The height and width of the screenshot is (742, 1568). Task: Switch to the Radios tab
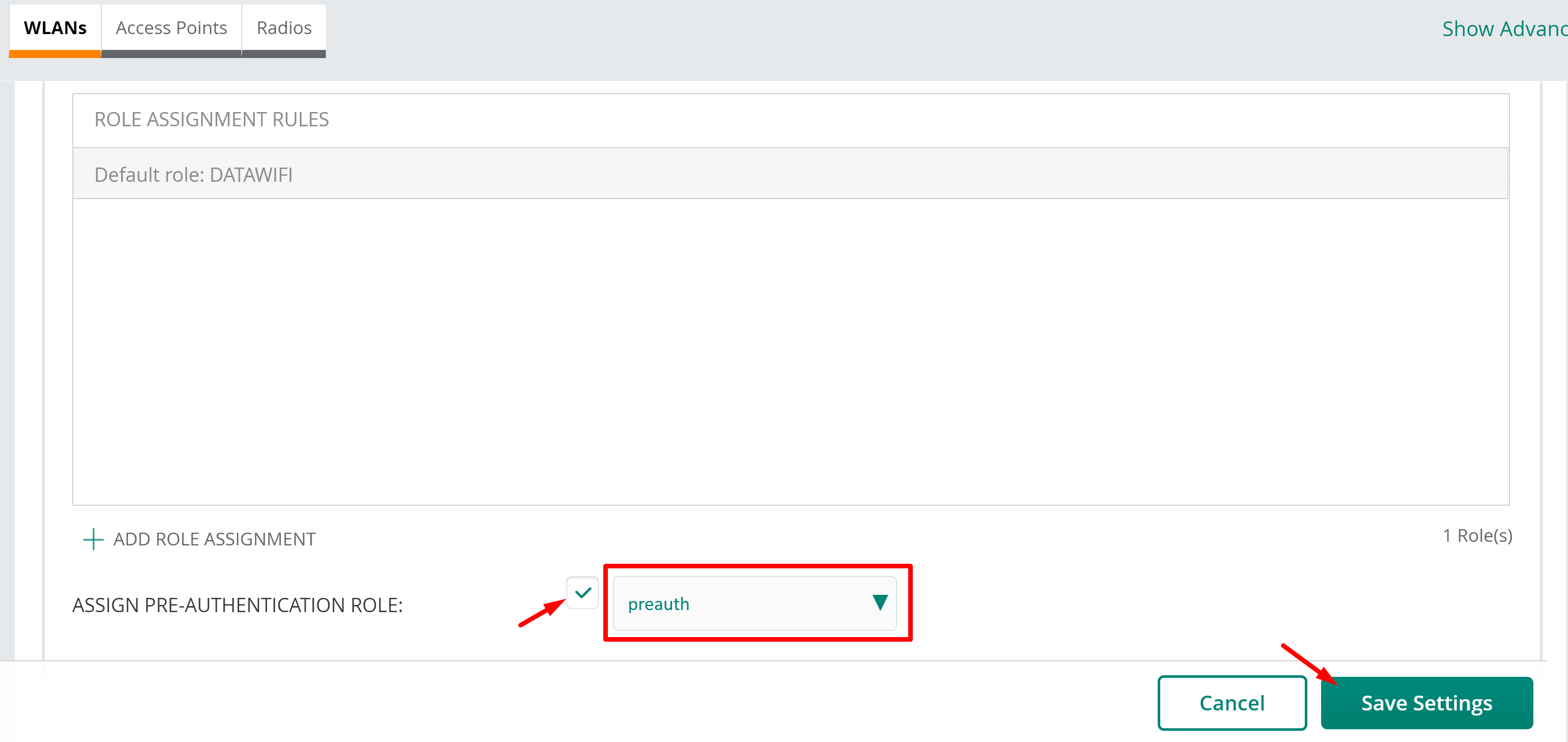coord(284,28)
